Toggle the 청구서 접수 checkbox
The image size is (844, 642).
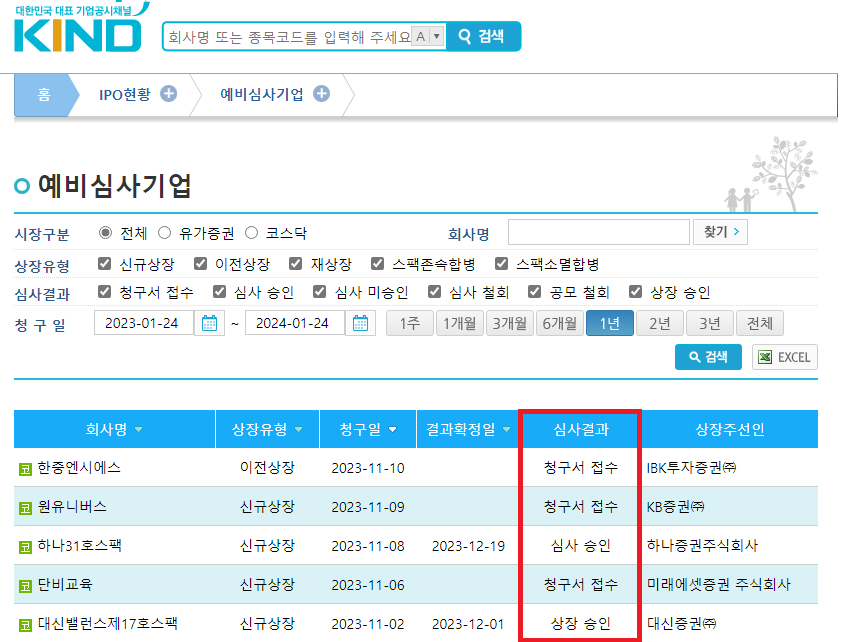[104, 292]
